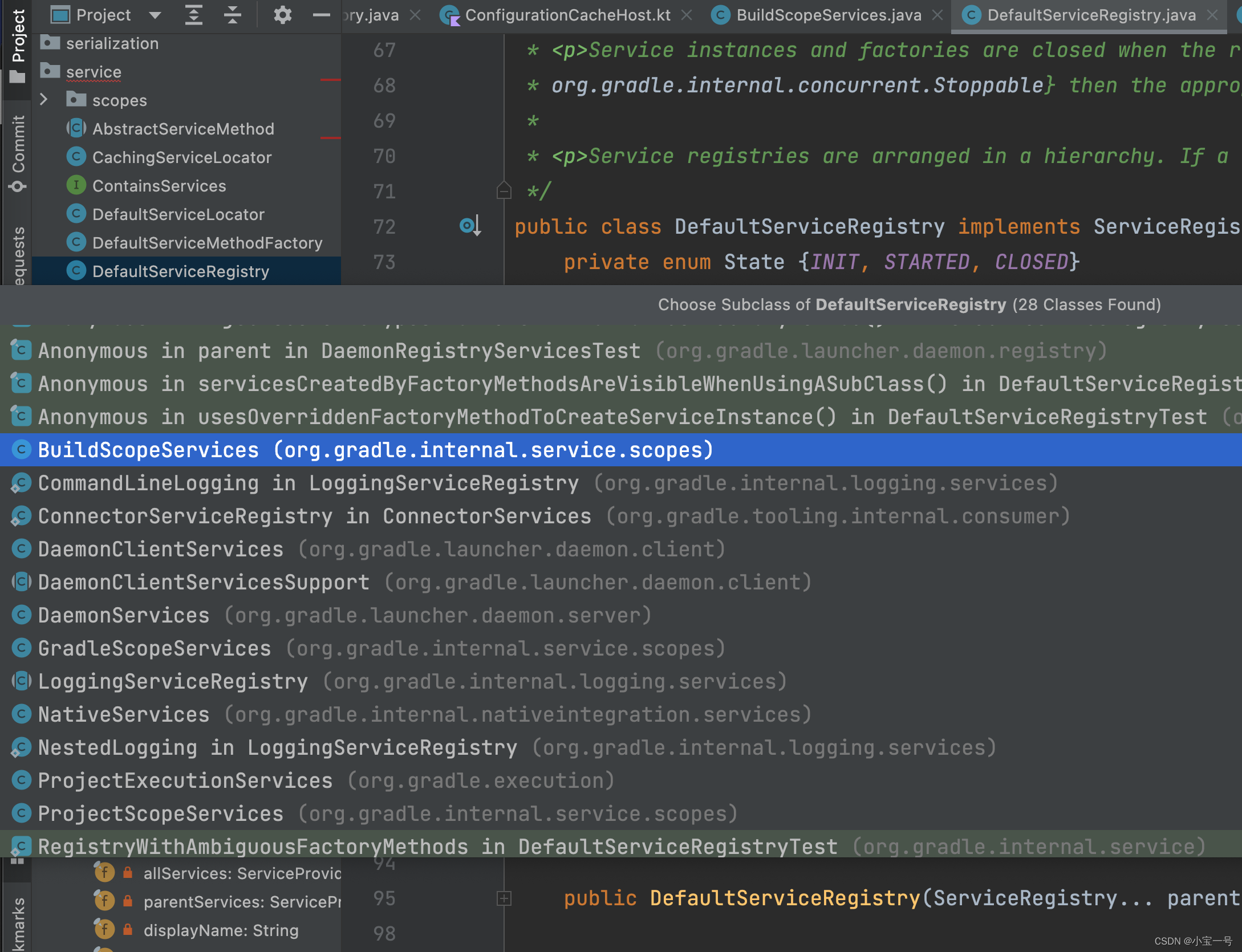Expand the scopes folder in project tree
This screenshot has width=1242, height=952.
click(44, 100)
